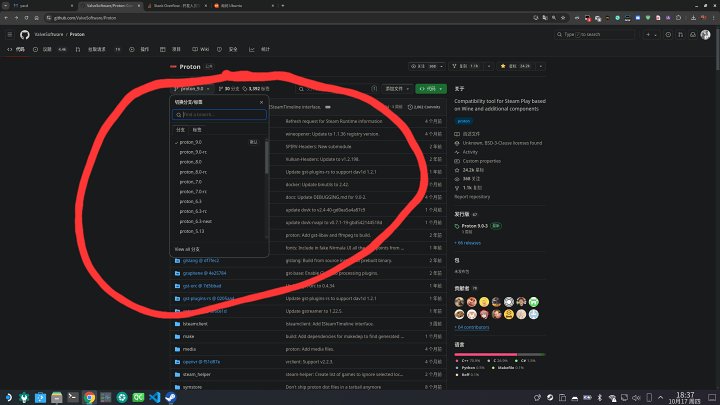Focus the find a branch search field
The image size is (720, 405).
[220, 115]
